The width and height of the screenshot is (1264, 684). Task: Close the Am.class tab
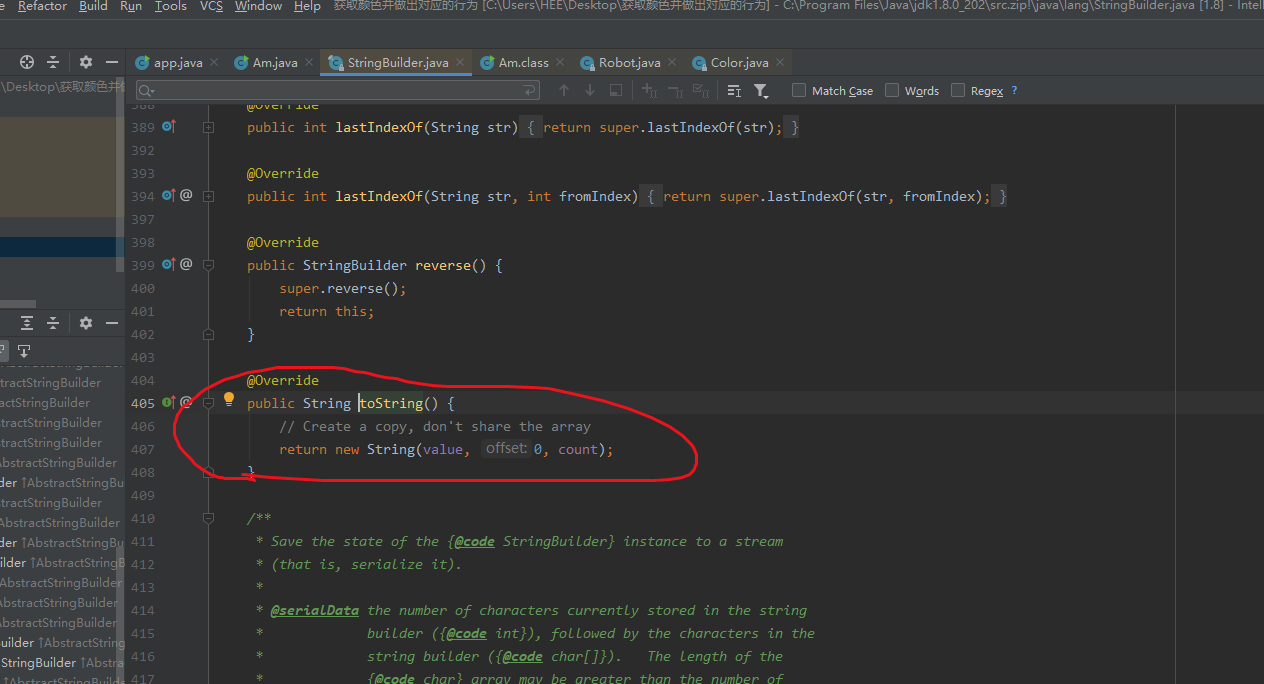pos(558,62)
